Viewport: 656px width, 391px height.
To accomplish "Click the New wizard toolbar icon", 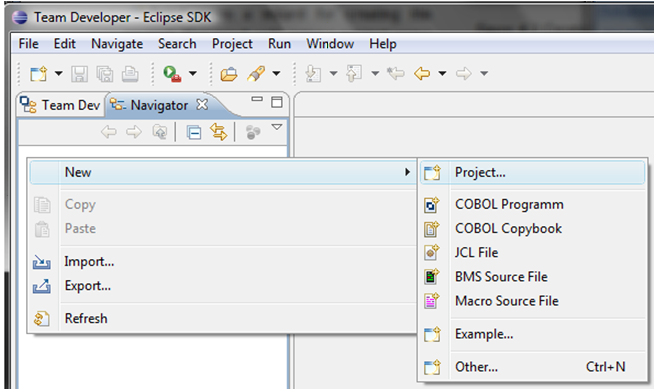I will (38, 74).
